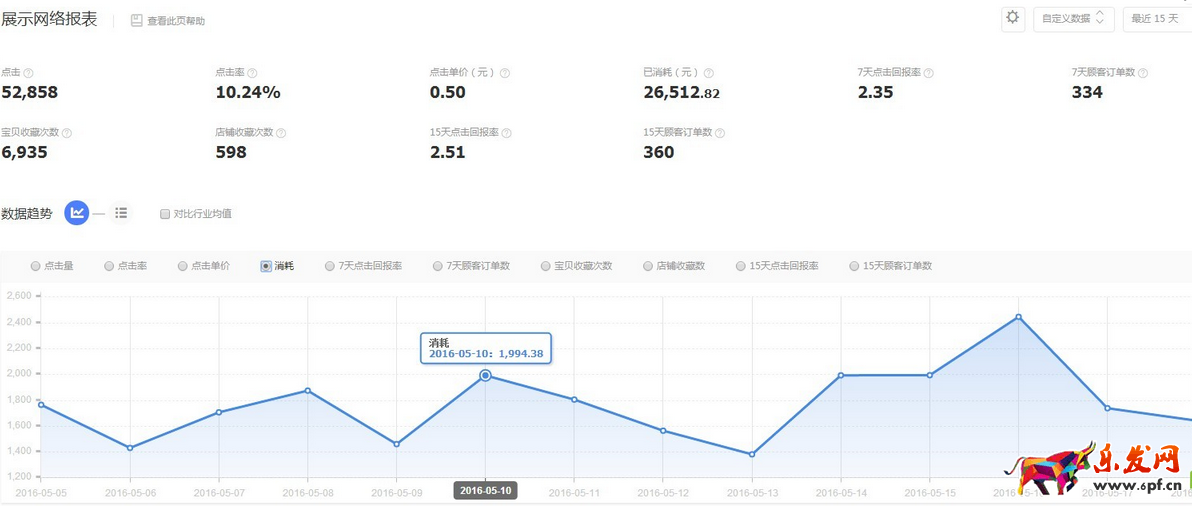The image size is (1192, 506).
Task: Select the 宝贝收藏次数 metric option
Action: pos(546,266)
